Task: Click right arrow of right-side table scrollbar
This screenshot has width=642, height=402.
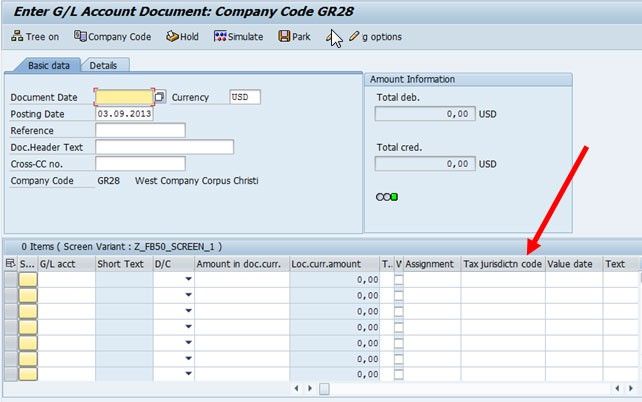Action: 631,388
